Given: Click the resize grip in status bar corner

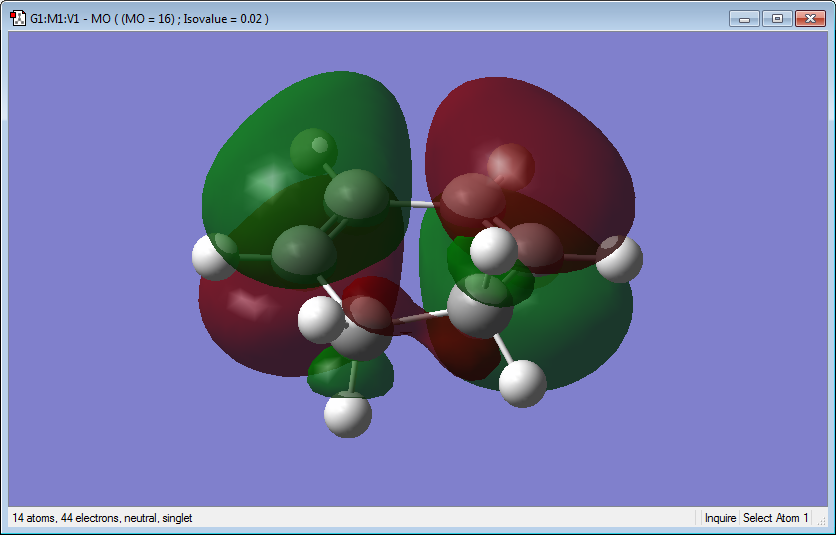Looking at the screenshot, I should coord(822,520).
